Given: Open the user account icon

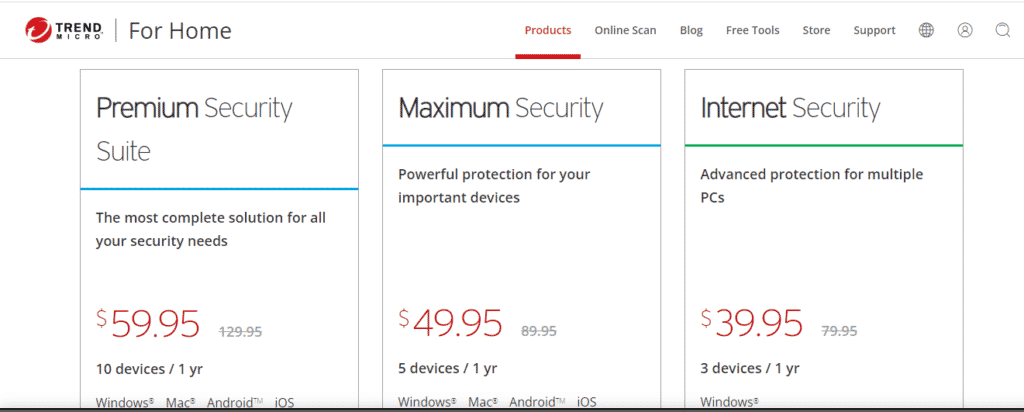Looking at the screenshot, I should [x=965, y=30].
